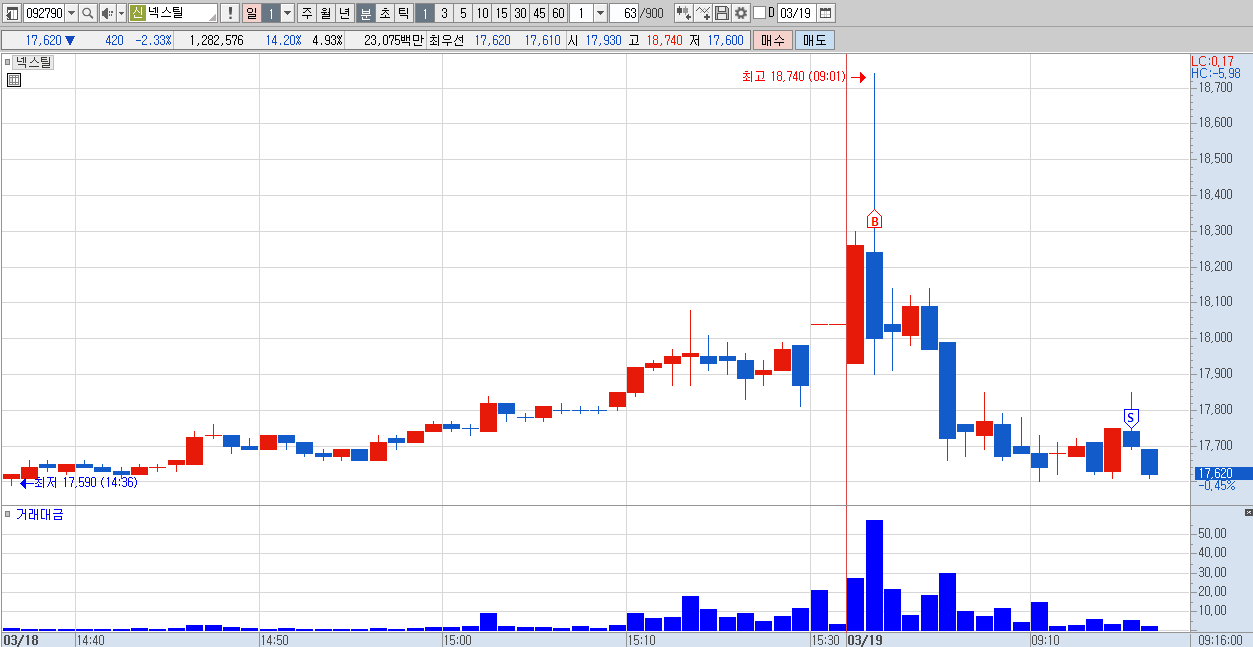Click the S sell marker on the chart
Screen dimensions: 1253x647
pos(1131,417)
